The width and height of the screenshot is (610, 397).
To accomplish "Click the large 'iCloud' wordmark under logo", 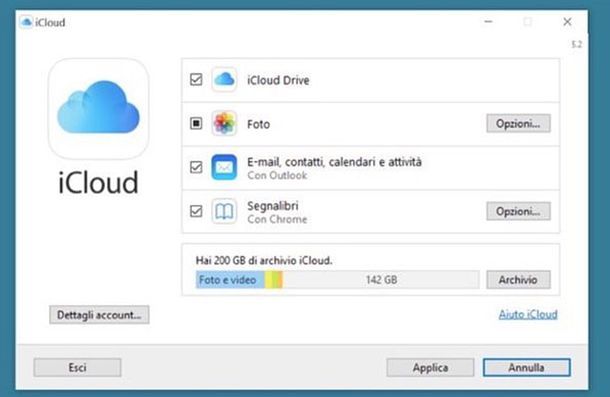I will coord(98,182).
